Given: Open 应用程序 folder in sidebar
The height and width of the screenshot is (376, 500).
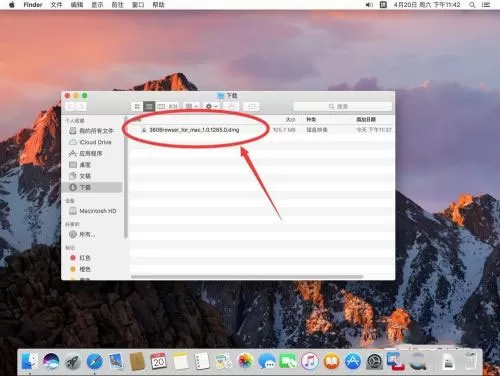Looking at the screenshot, I should [x=92, y=153].
